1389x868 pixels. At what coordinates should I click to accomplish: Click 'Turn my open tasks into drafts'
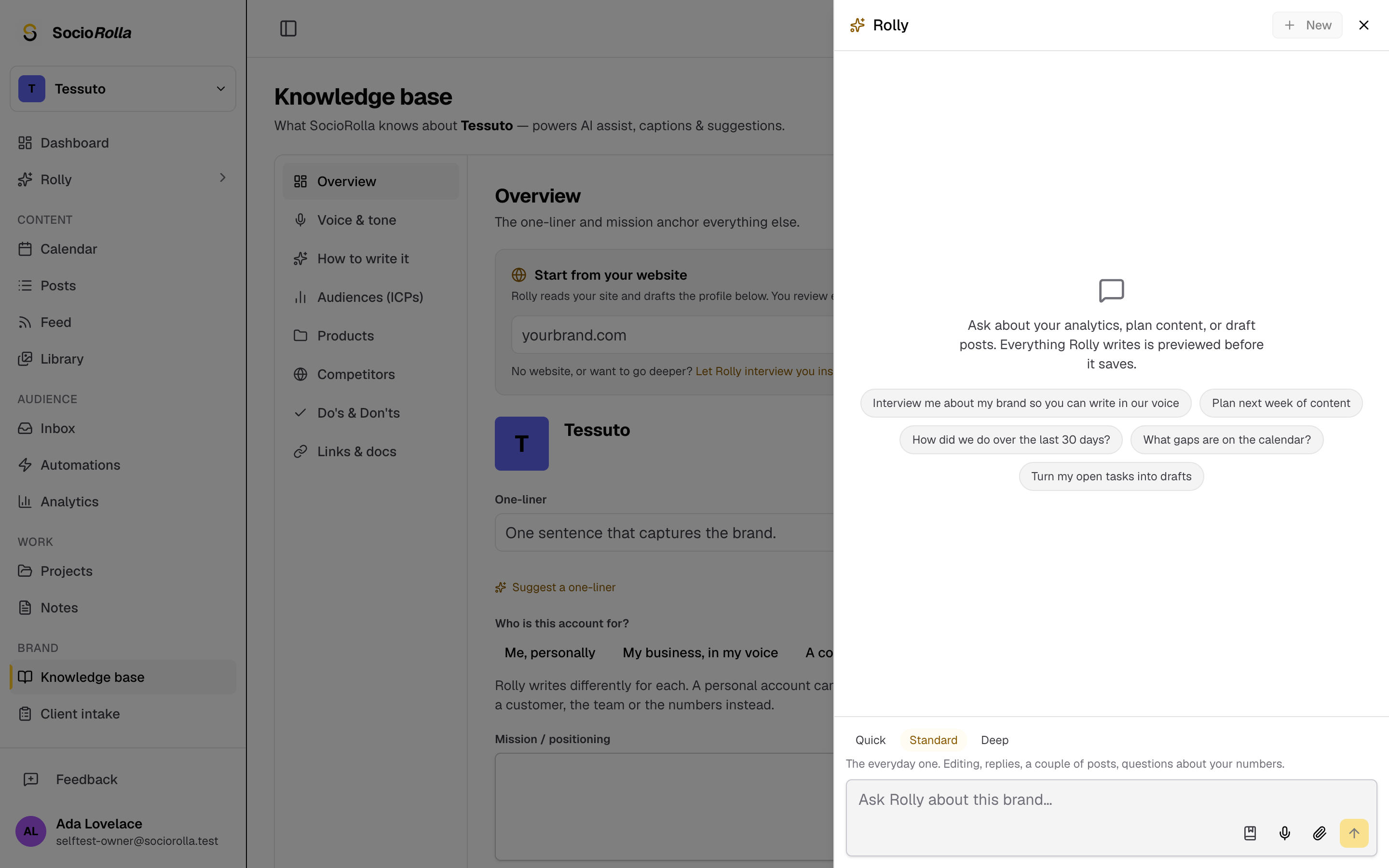(x=1111, y=476)
